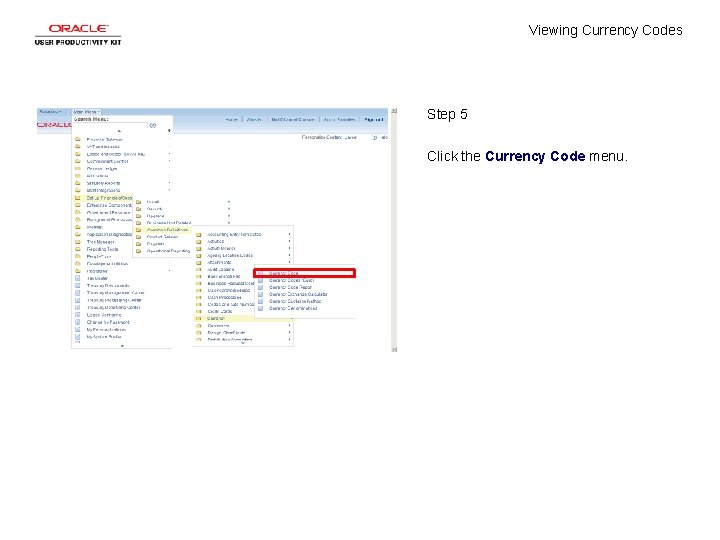Click the Operational Reporting folder icon
720x540 pixels.
point(139,251)
